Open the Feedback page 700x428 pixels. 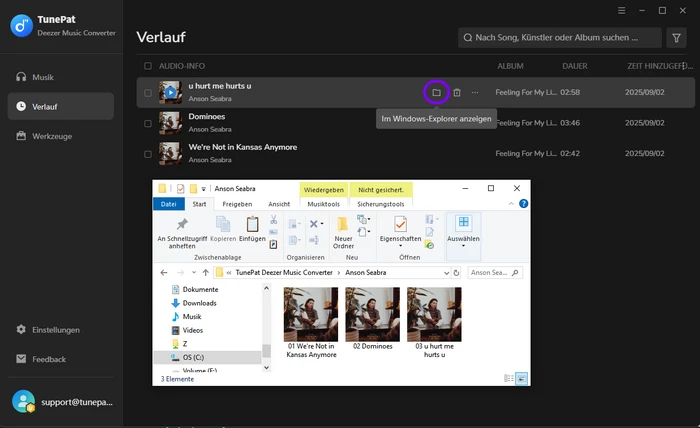(x=61, y=359)
